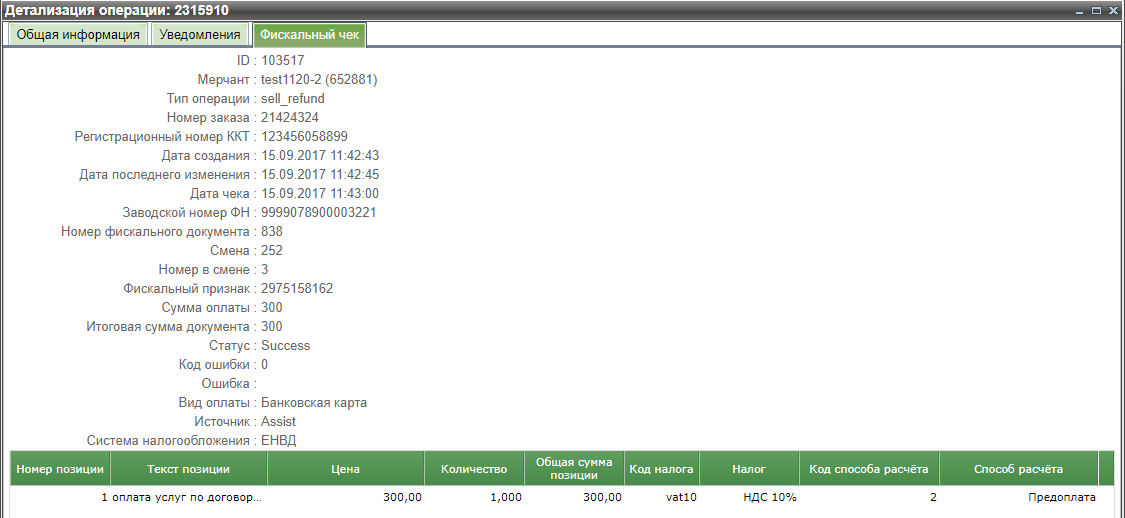This screenshot has height=518, width=1125.
Task: Open the Уведомления tab
Action: (200, 35)
